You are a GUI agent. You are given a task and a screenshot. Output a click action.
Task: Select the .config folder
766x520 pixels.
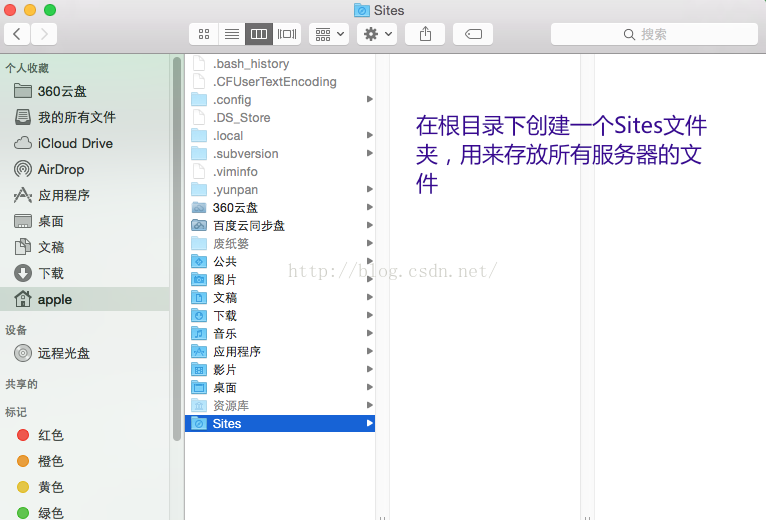click(280, 100)
